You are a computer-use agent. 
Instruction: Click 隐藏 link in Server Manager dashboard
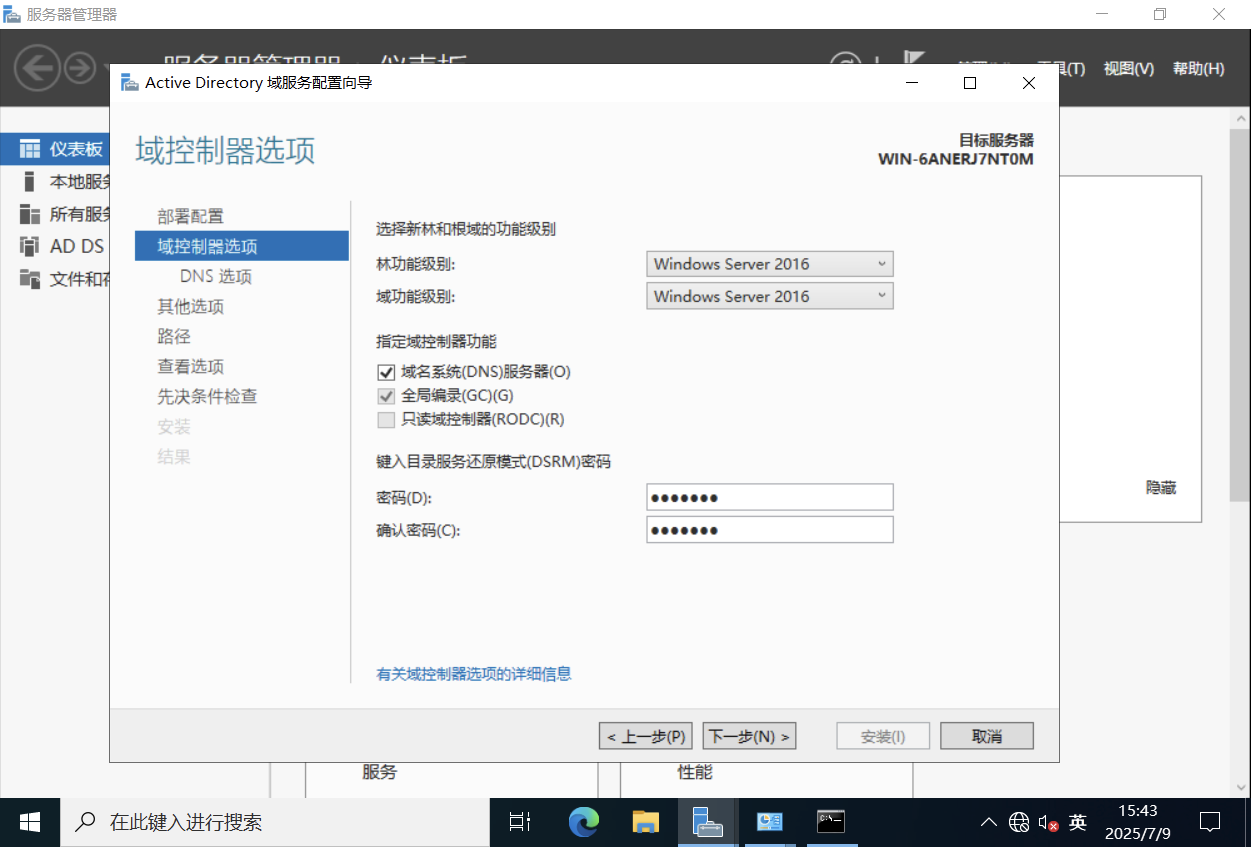pos(1161,488)
